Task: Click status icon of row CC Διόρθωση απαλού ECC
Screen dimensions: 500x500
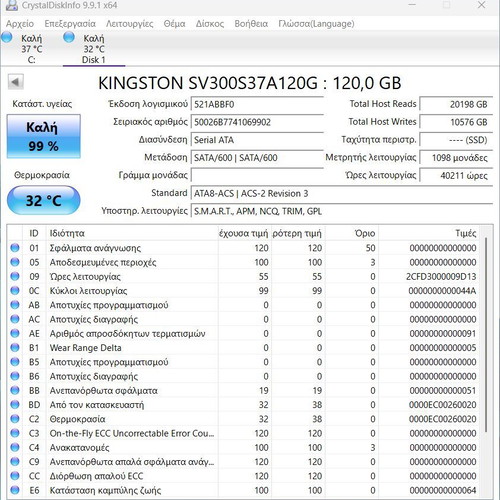Action: click(x=15, y=476)
